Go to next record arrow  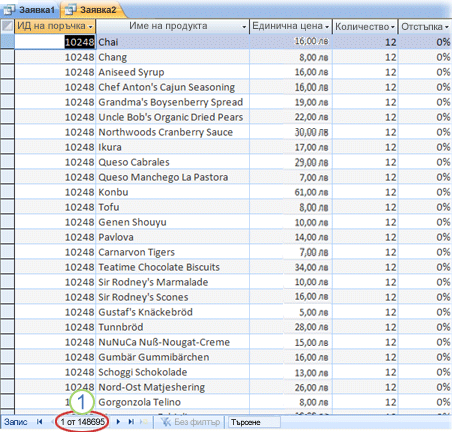pos(118,422)
